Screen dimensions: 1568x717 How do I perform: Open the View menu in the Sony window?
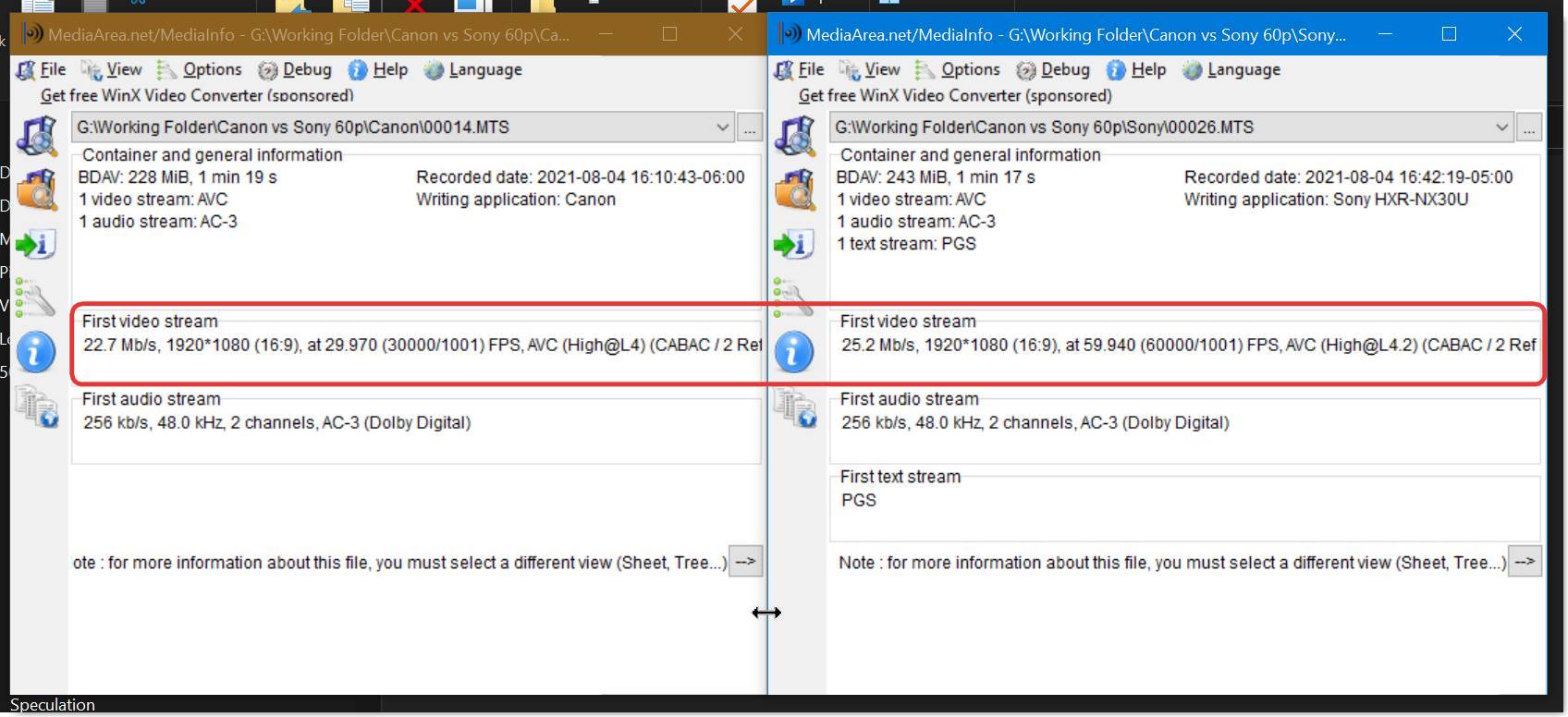[870, 69]
